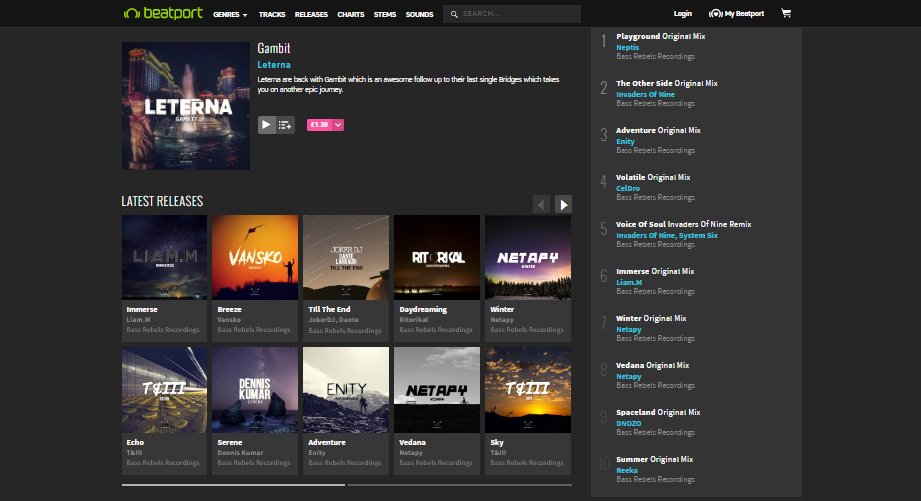The image size is (921, 501).
Task: Play the Gambit release
Action: [266, 125]
